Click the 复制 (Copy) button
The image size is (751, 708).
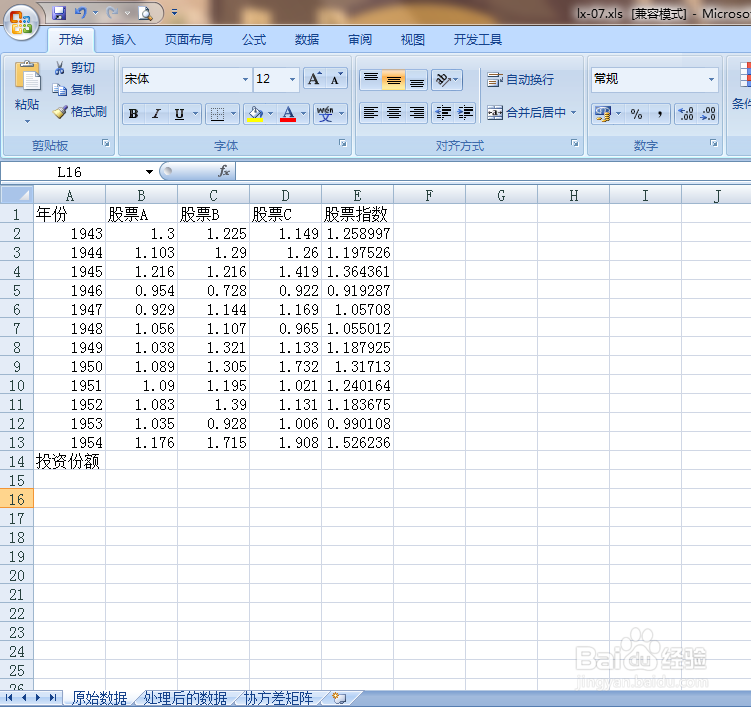(74, 90)
